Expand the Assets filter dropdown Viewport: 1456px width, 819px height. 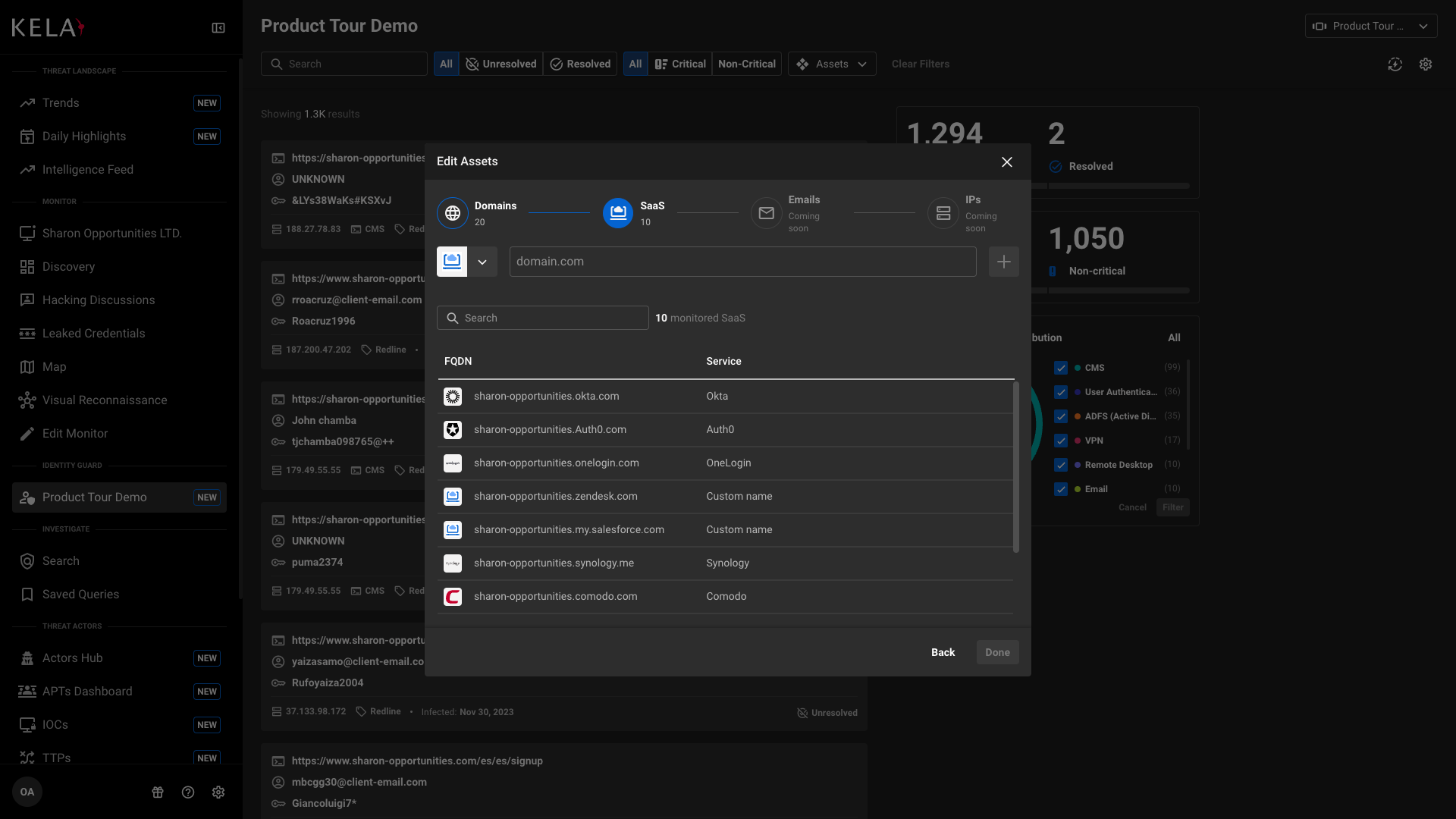coord(832,64)
